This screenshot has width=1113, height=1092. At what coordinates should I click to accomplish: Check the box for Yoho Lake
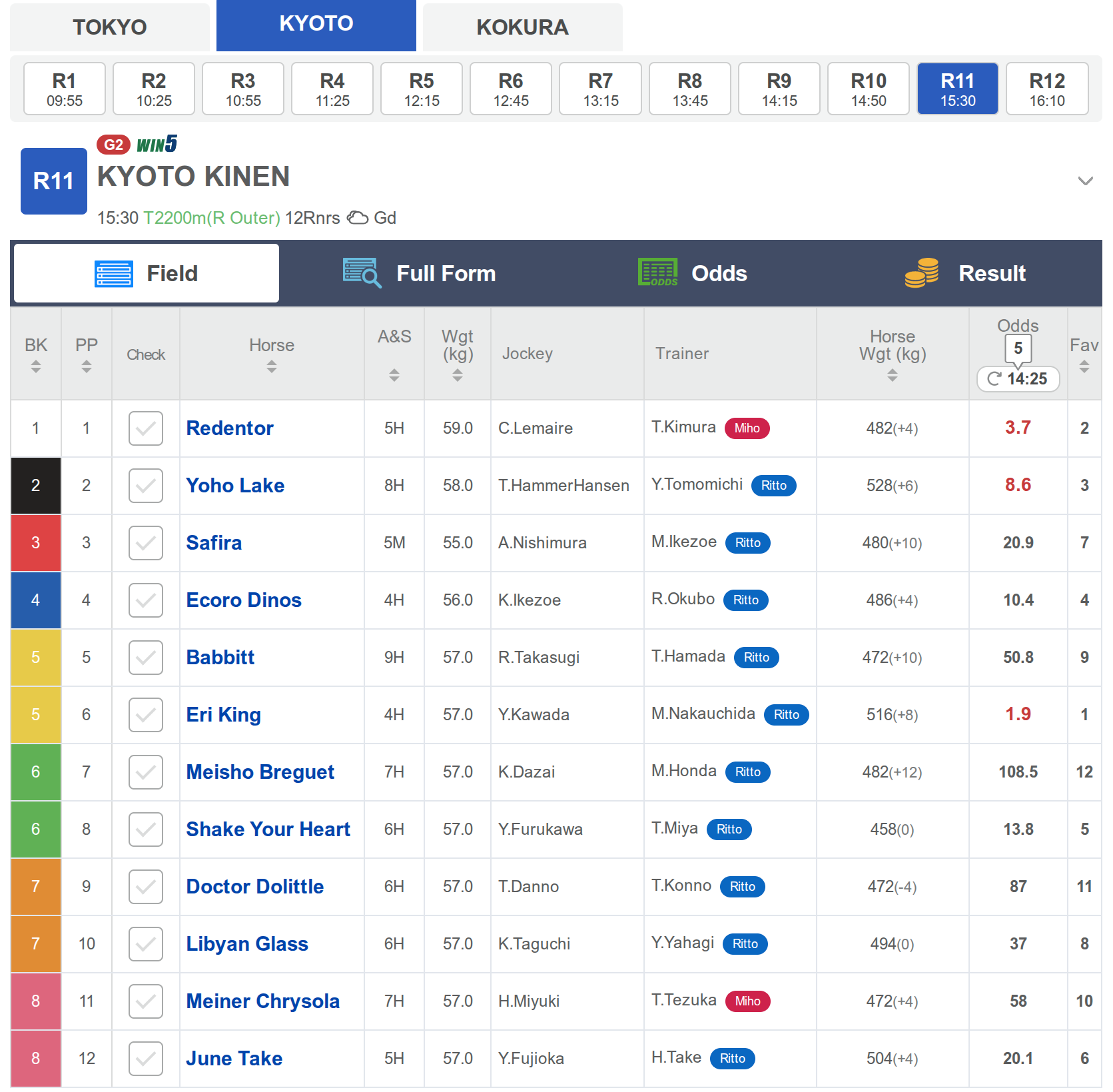146,486
